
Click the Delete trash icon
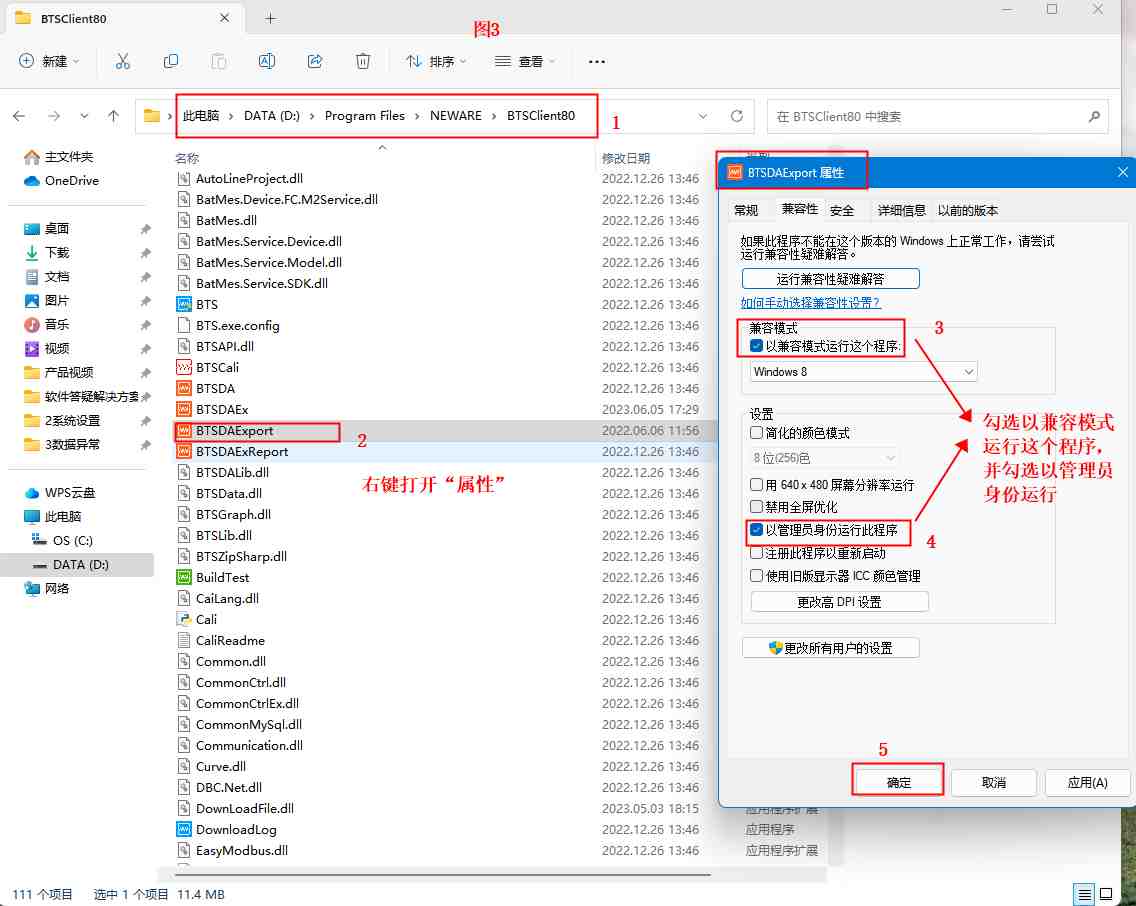pos(363,62)
